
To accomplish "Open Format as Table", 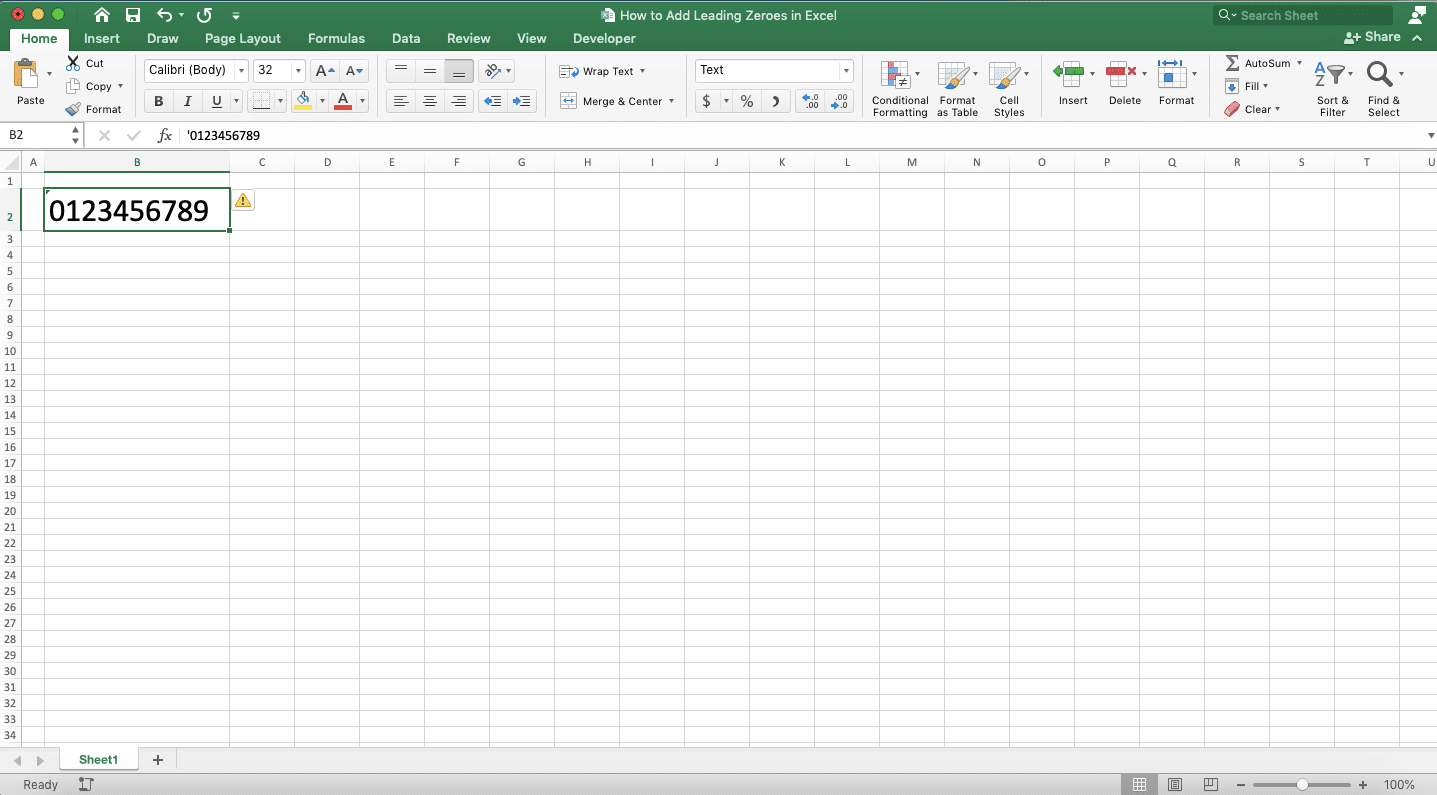I will [x=957, y=88].
